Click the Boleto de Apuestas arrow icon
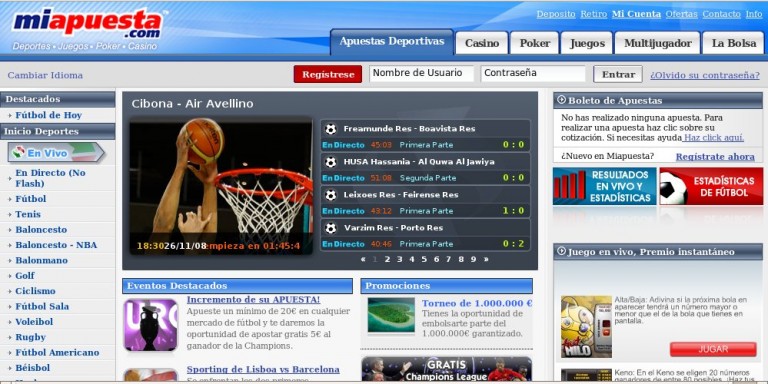Image resolution: width=768 pixels, height=384 pixels. click(561, 100)
